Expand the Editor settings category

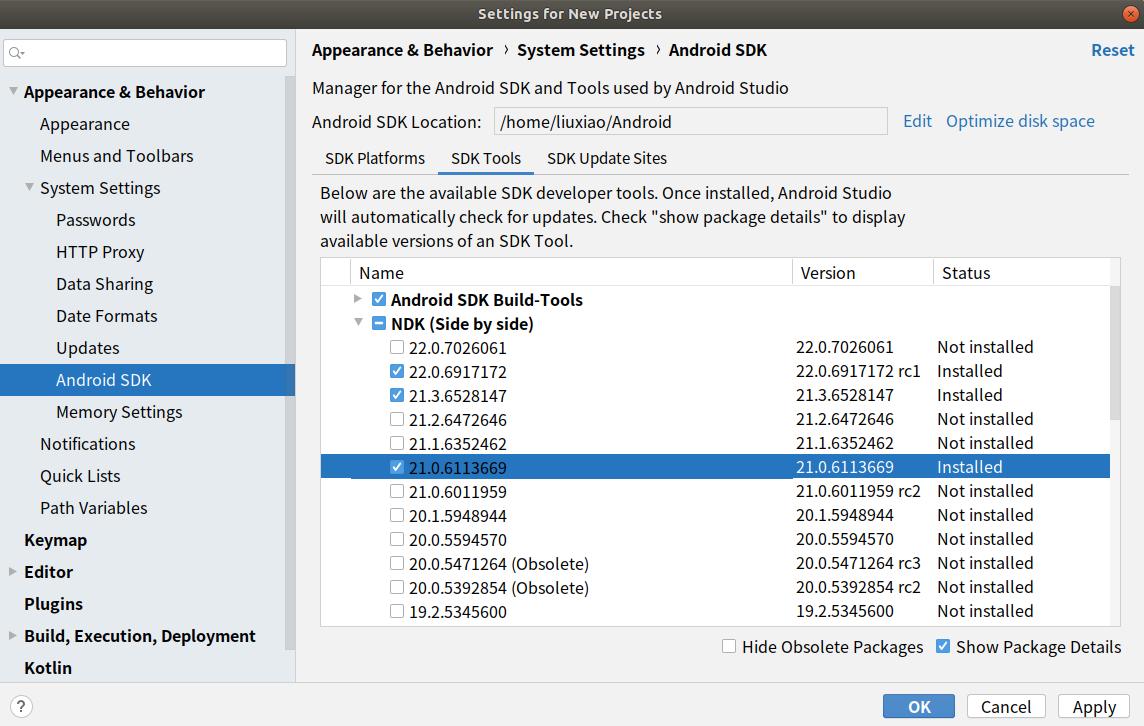point(13,572)
